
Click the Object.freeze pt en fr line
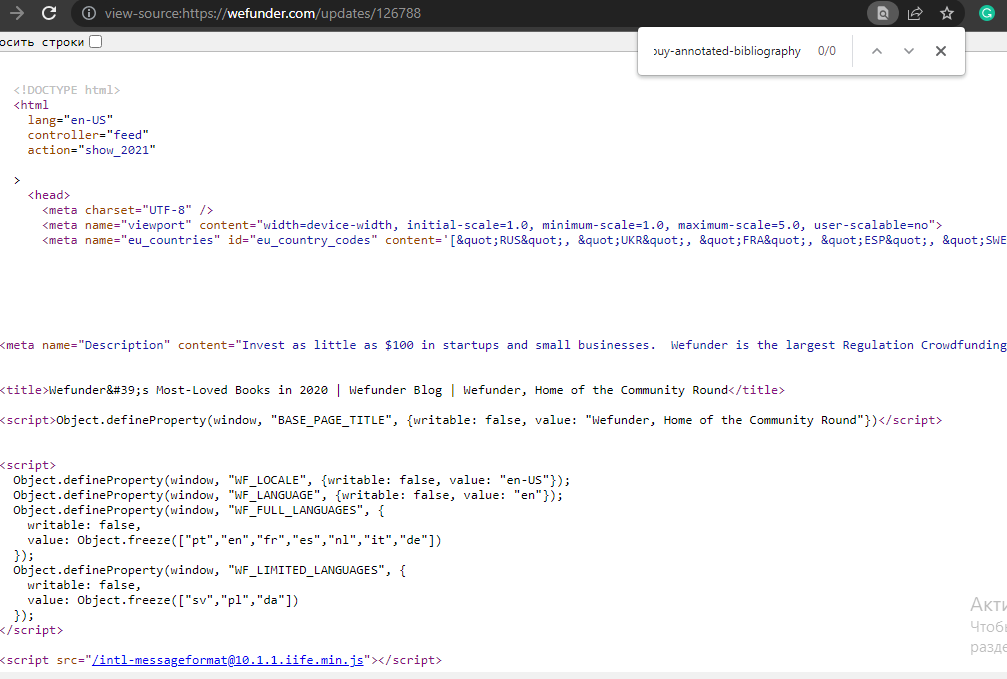[234, 540]
